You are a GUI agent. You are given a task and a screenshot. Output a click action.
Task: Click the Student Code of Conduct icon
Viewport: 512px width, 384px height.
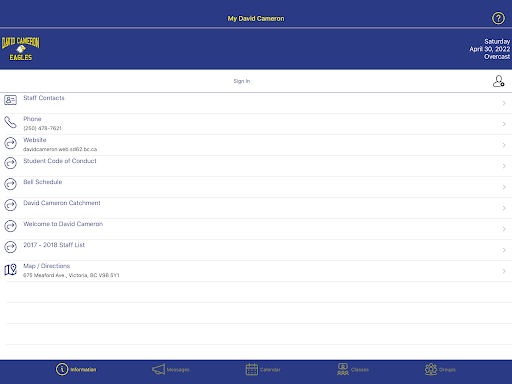[10, 163]
